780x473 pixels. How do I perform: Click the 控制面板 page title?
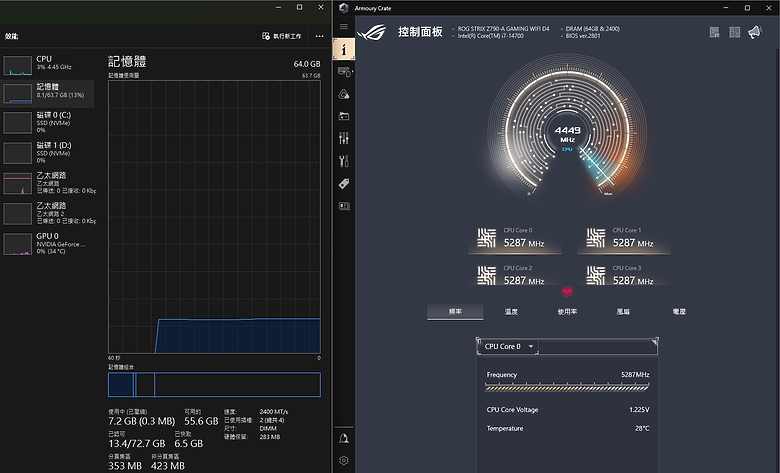(420, 32)
